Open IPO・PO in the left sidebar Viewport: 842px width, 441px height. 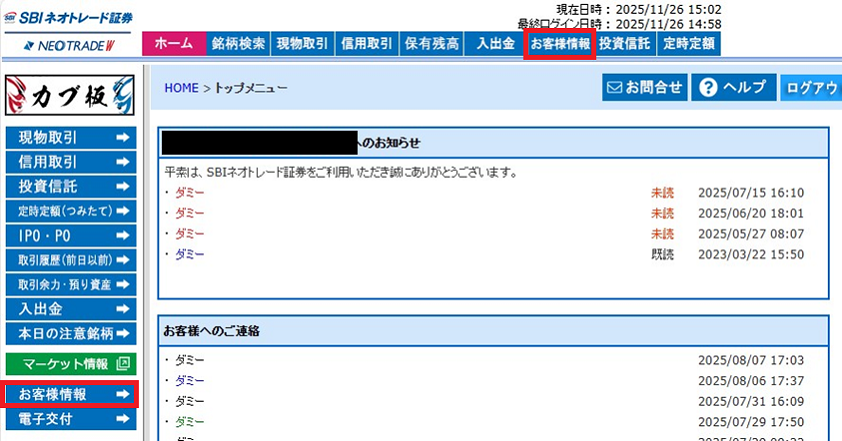[70, 236]
